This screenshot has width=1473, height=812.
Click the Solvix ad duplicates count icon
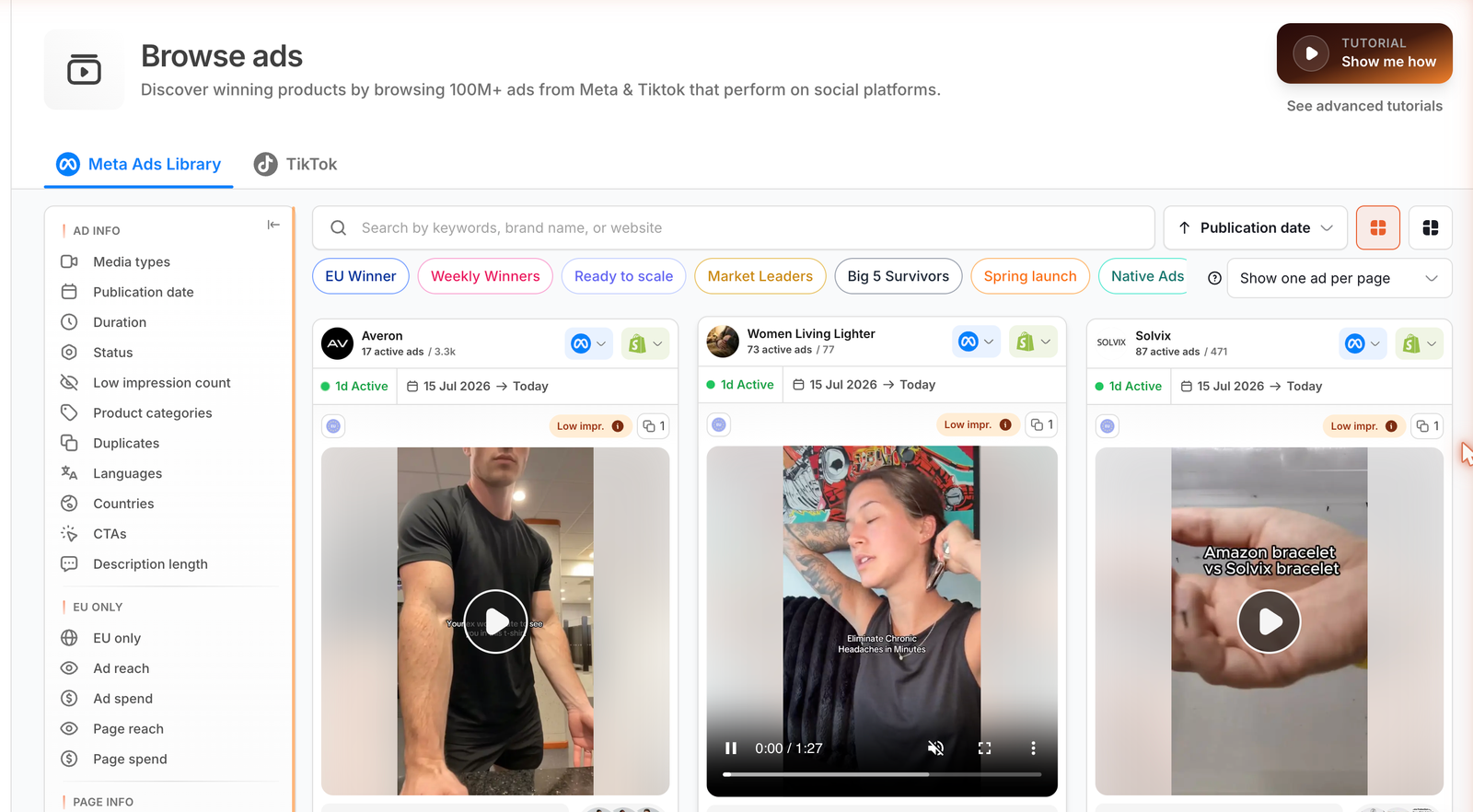pyautogui.click(x=1428, y=426)
